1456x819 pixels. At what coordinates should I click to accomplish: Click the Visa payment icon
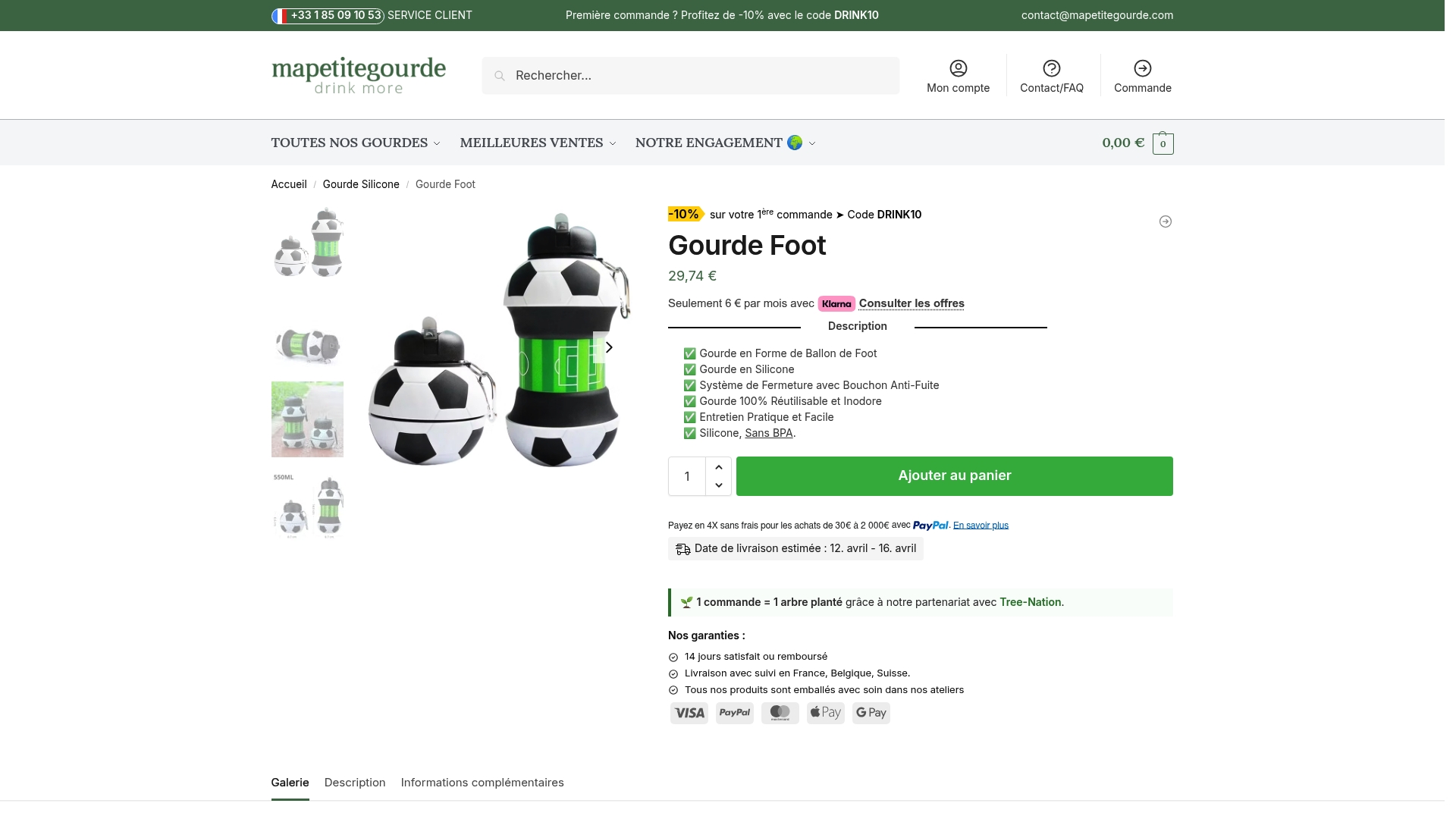pyautogui.click(x=689, y=712)
